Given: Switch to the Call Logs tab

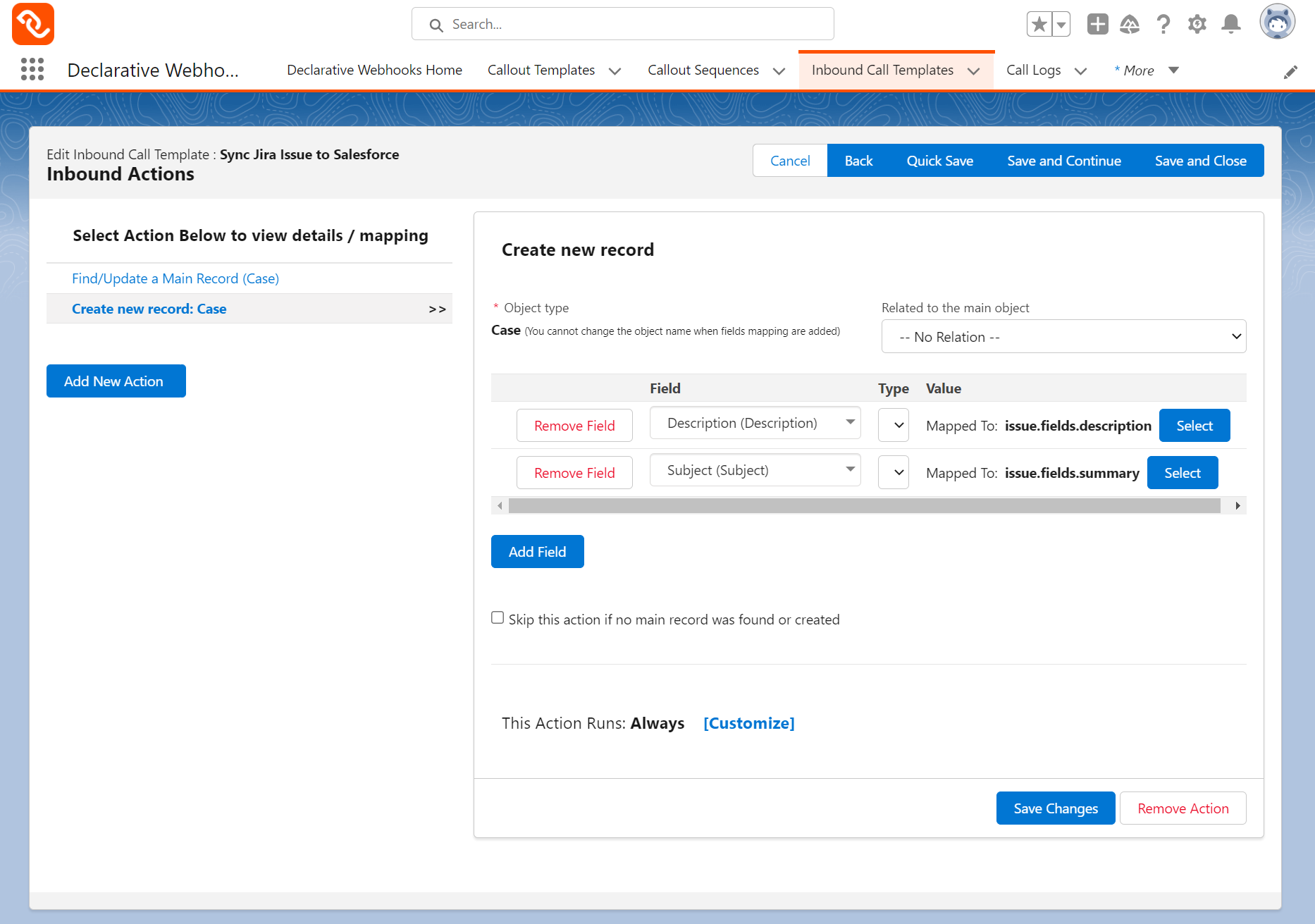Looking at the screenshot, I should coord(1033,70).
